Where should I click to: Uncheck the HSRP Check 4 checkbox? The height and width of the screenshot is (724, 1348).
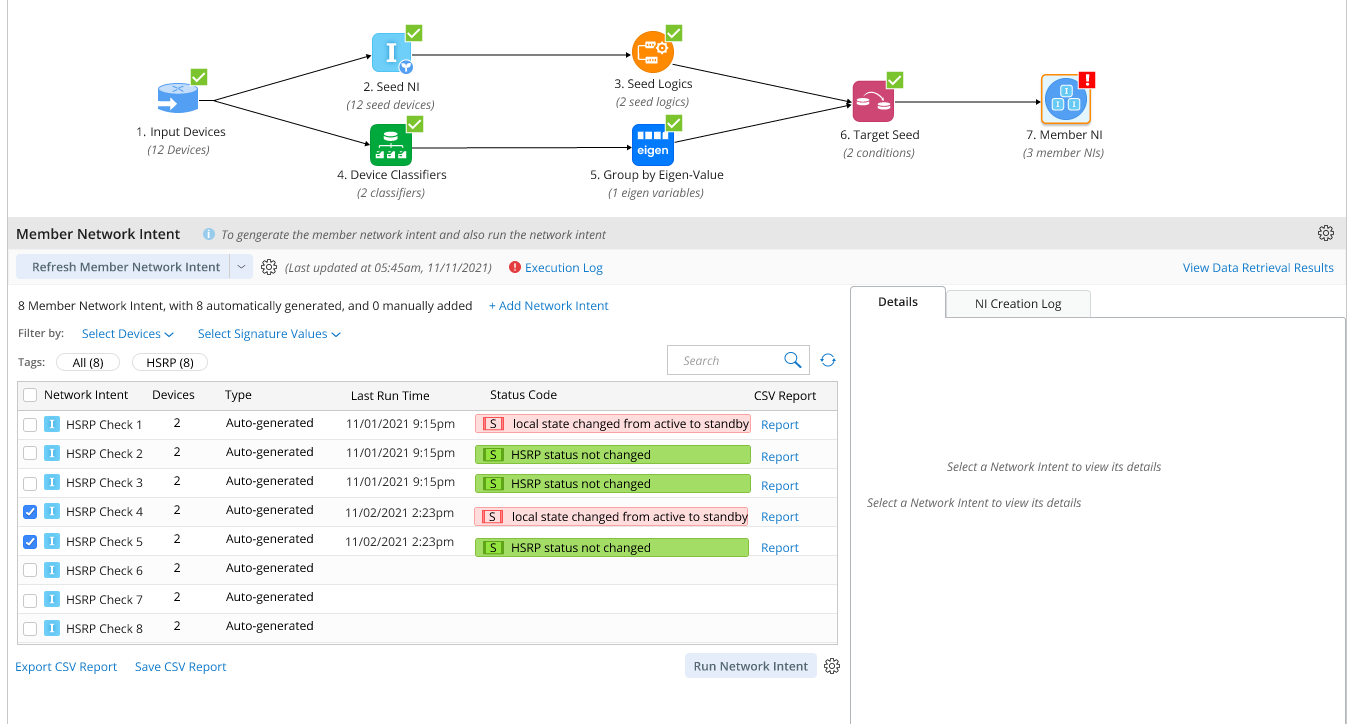(x=30, y=510)
